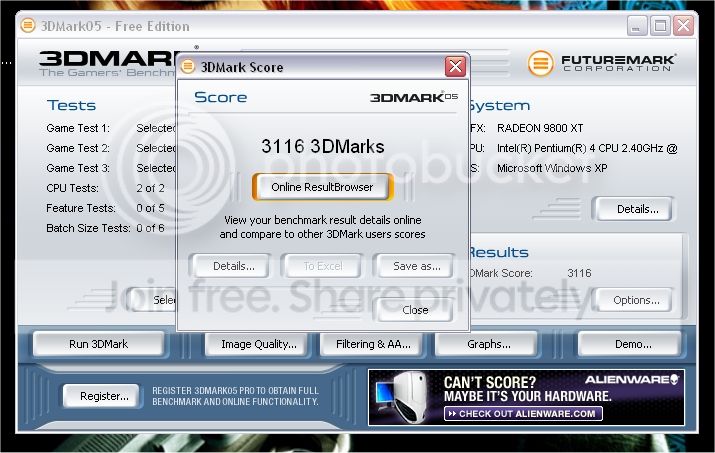Click the 'CPU Tests:' label
Image resolution: width=715 pixels, height=453 pixels.
tap(73, 188)
